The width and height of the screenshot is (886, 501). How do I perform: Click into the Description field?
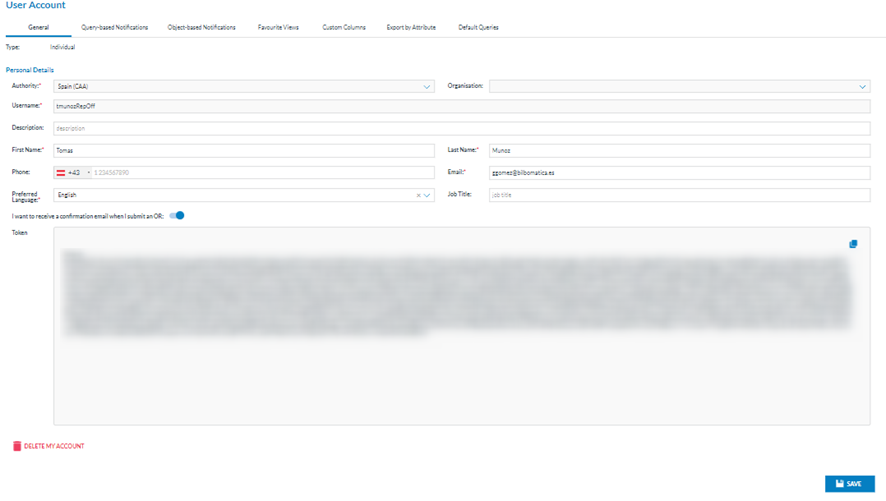tap(460, 129)
